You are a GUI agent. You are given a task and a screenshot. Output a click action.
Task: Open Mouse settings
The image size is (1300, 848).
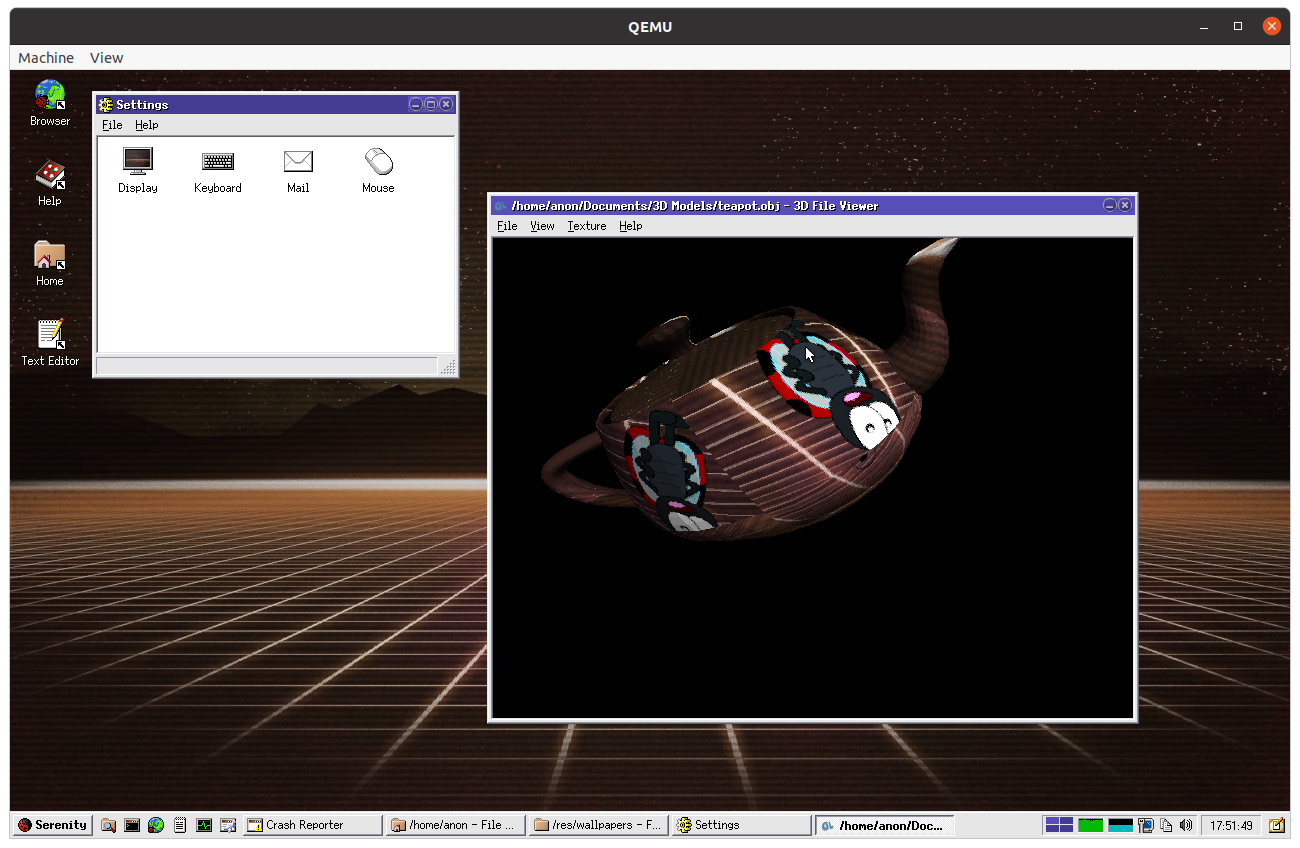[378, 165]
